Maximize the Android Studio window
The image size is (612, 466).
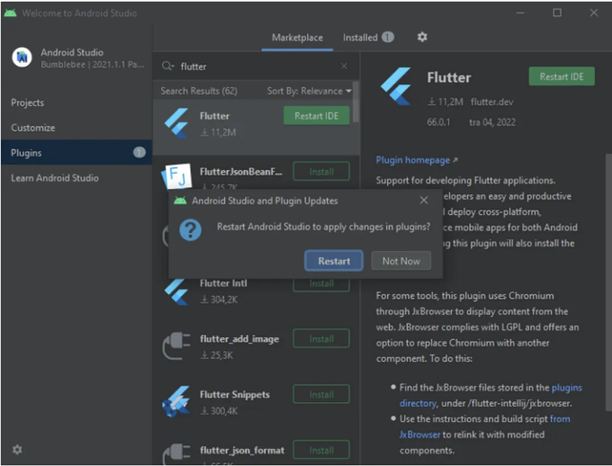click(557, 13)
